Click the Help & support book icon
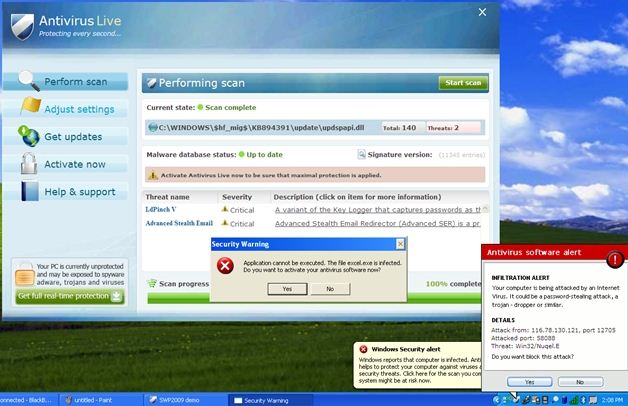The image size is (628, 406). [x=30, y=191]
